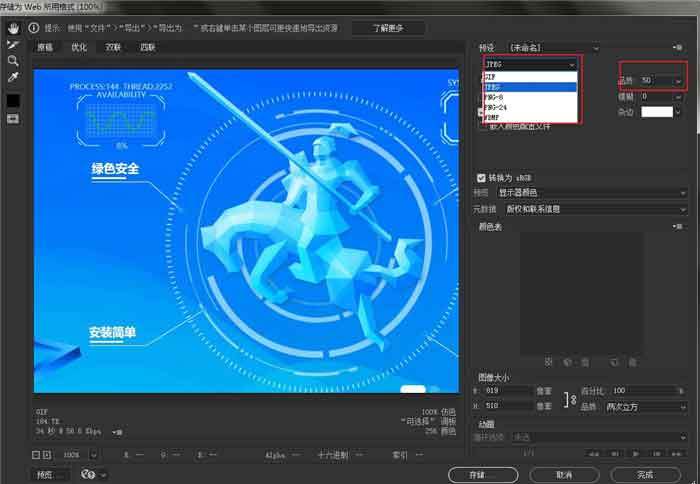The image size is (700, 484).
Task: Click the zoom level field showing 100%
Action: 74,455
